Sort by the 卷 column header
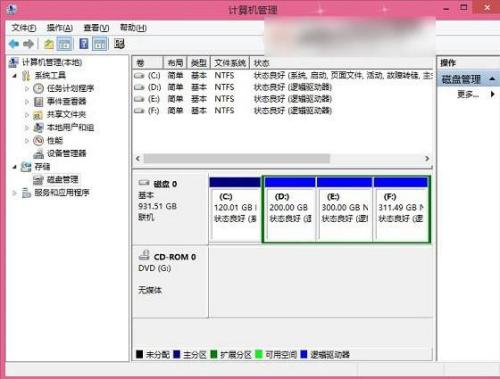The image size is (500, 379). click(x=148, y=63)
